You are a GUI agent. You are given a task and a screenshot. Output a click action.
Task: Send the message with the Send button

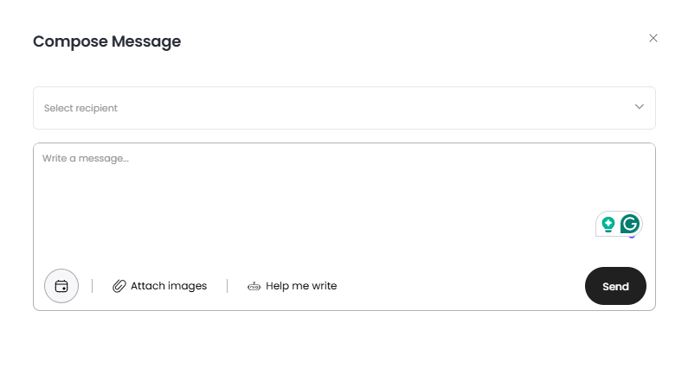616,286
